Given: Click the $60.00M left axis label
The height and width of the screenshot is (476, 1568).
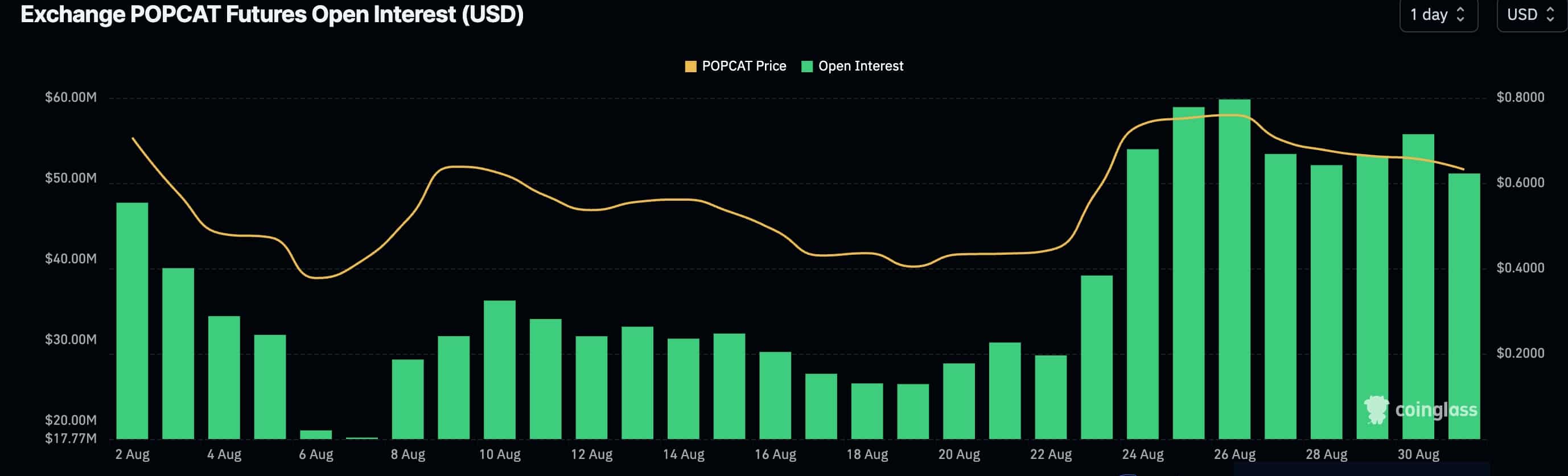Looking at the screenshot, I should (x=71, y=97).
